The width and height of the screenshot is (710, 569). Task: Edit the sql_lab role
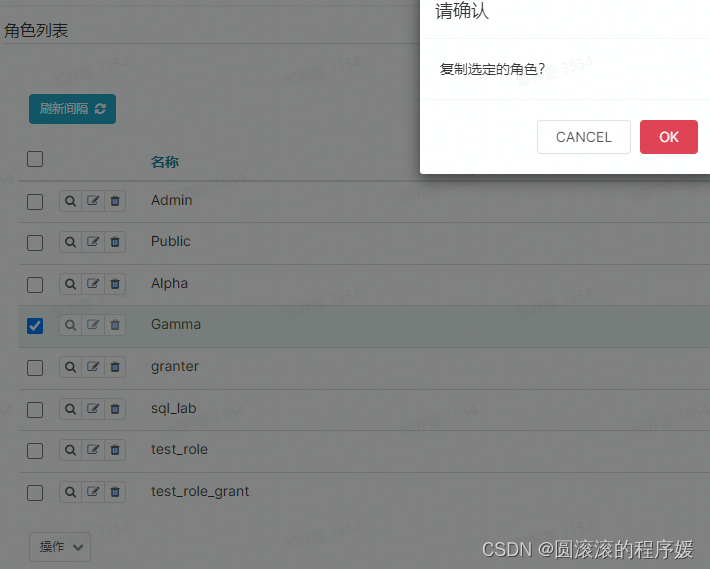(93, 409)
